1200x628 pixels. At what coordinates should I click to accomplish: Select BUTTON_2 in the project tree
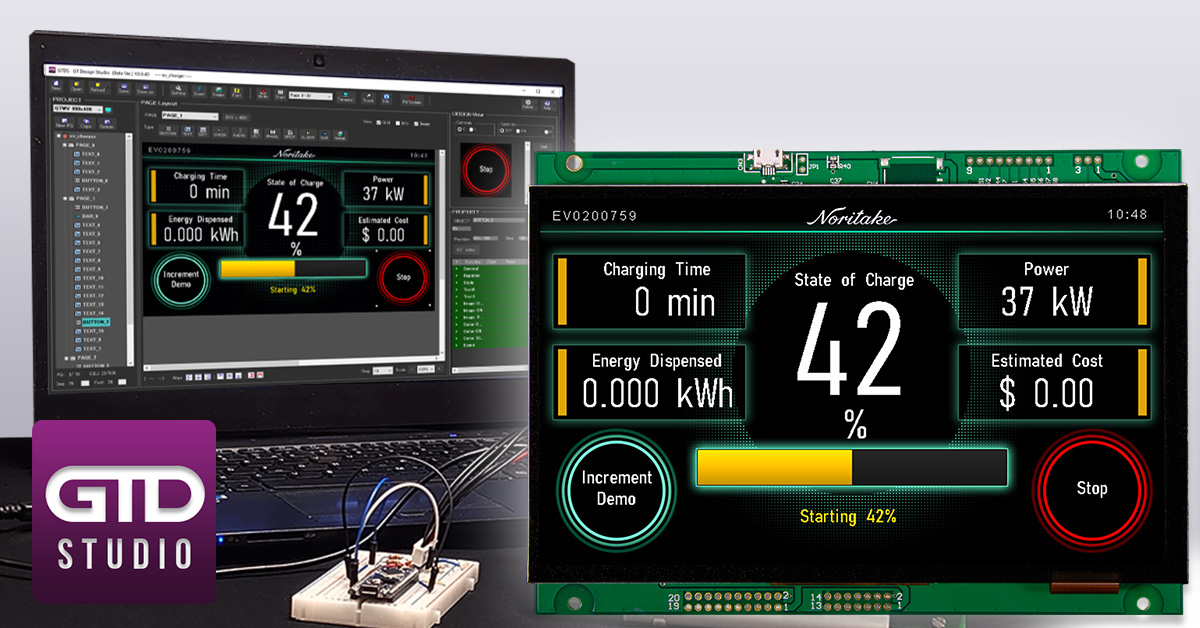coord(94,323)
